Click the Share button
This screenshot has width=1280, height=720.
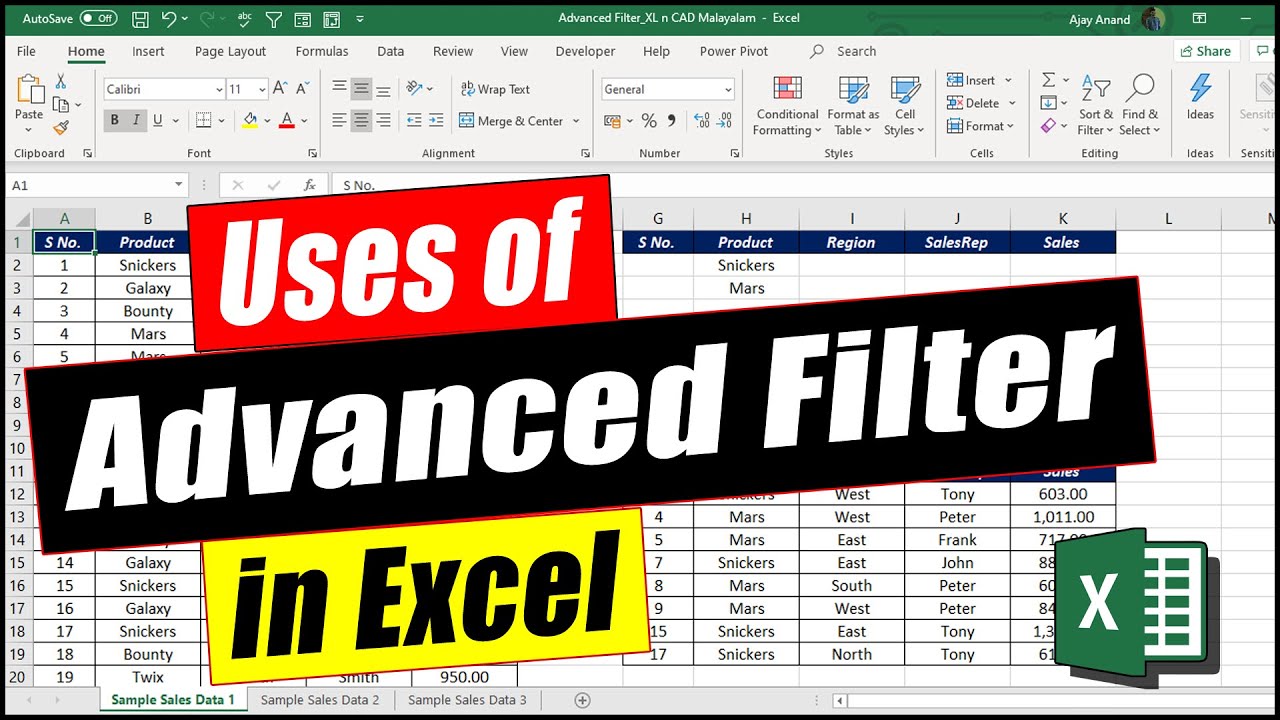[x=1206, y=51]
